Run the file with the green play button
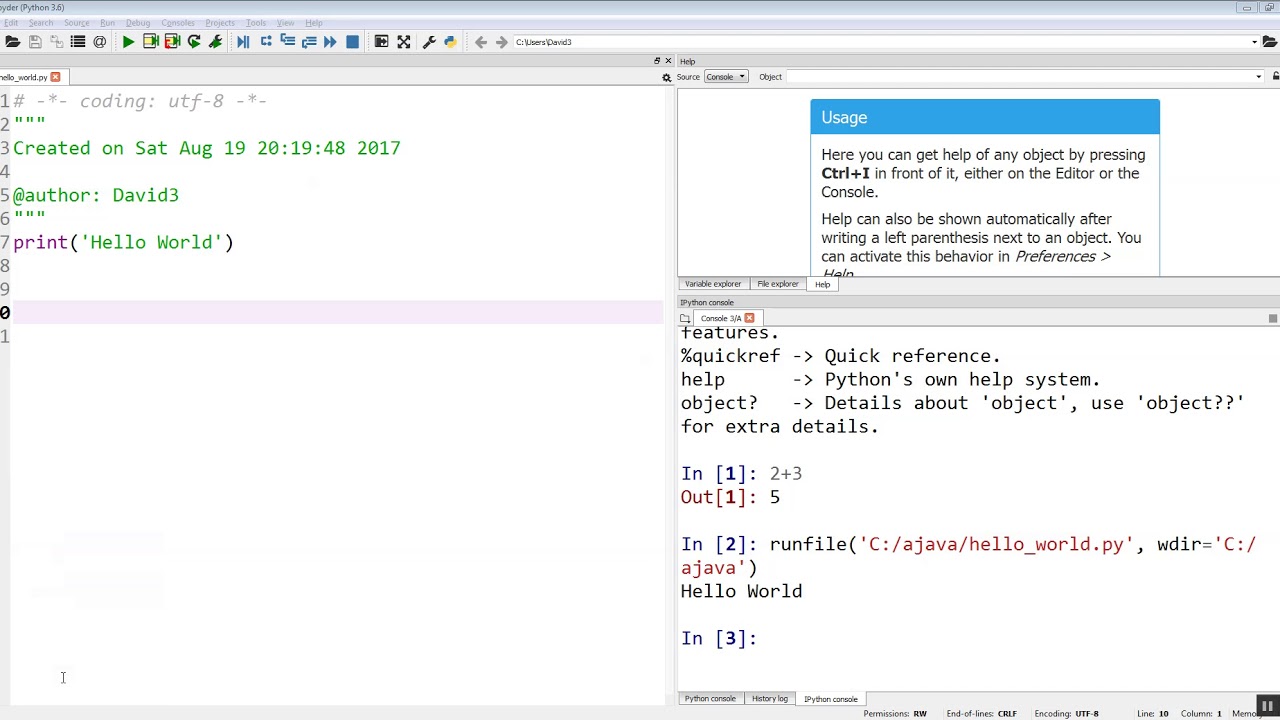The height and width of the screenshot is (720, 1280). click(x=128, y=42)
